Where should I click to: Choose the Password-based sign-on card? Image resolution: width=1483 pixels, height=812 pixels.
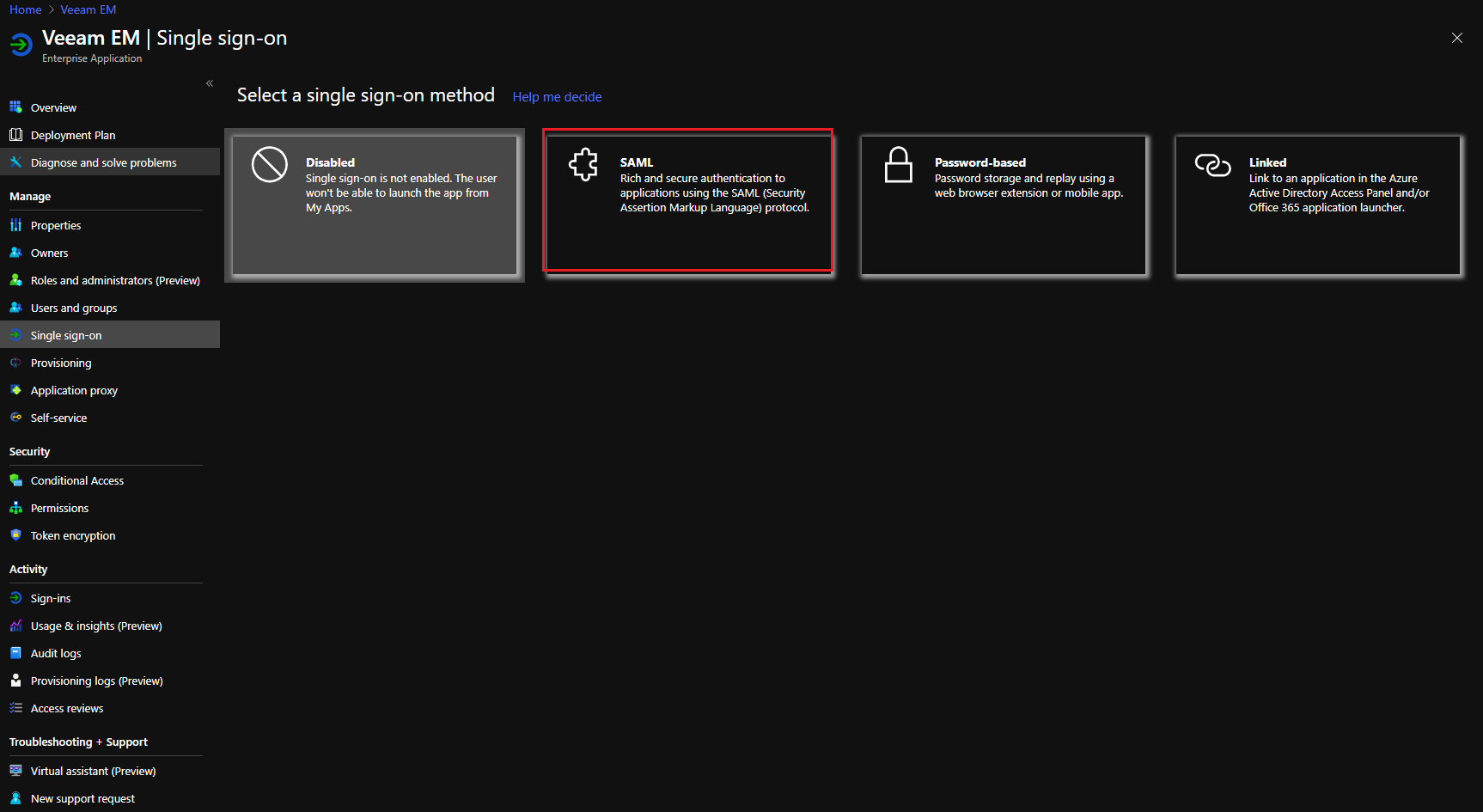[1004, 205]
